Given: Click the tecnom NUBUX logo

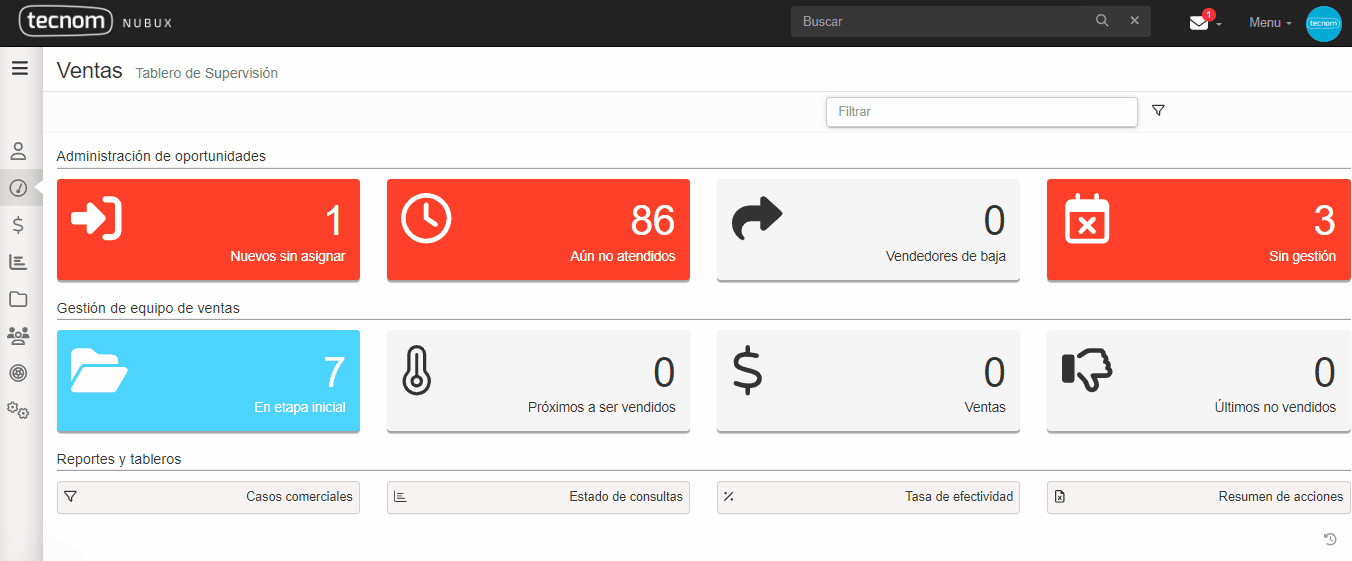Looking at the screenshot, I should point(94,21).
